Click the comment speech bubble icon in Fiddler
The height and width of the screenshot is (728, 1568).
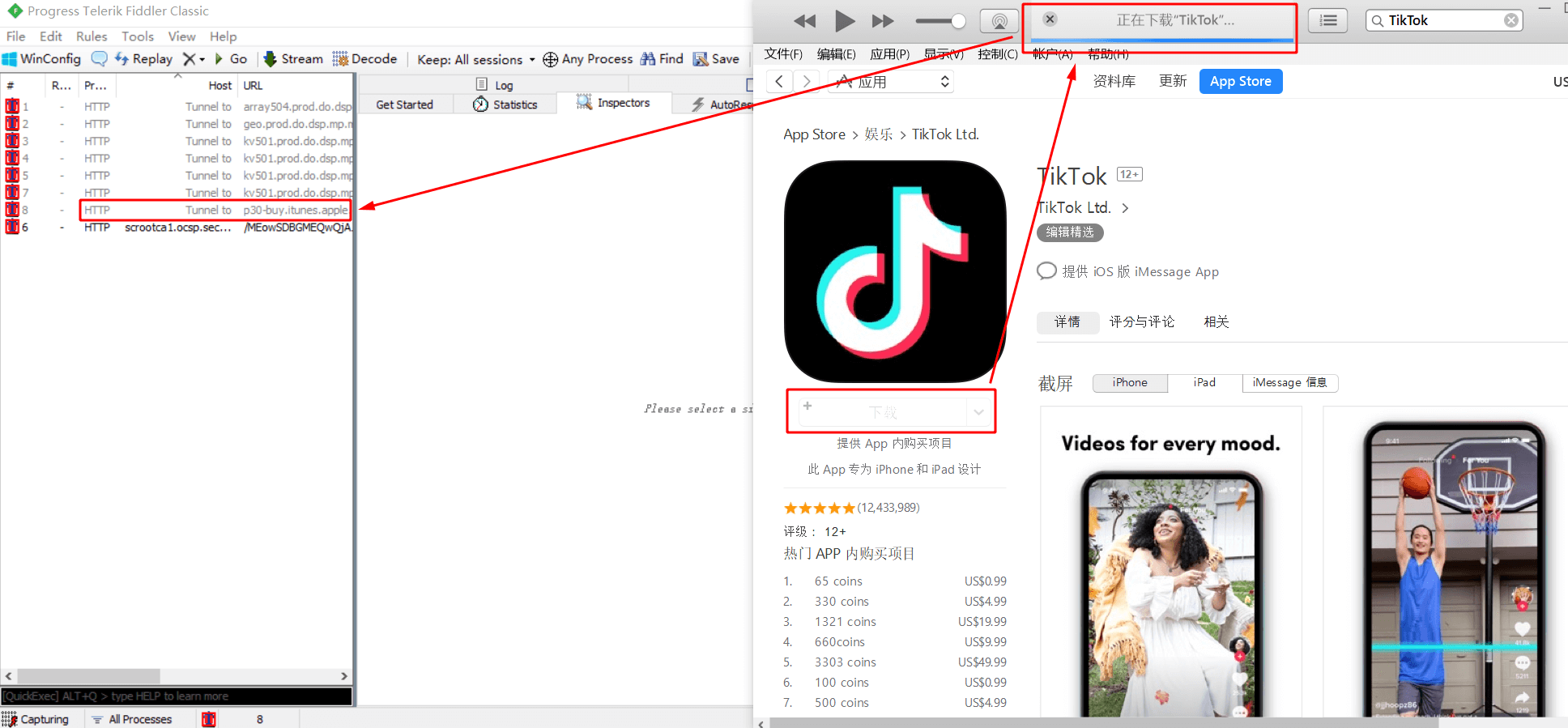(99, 58)
